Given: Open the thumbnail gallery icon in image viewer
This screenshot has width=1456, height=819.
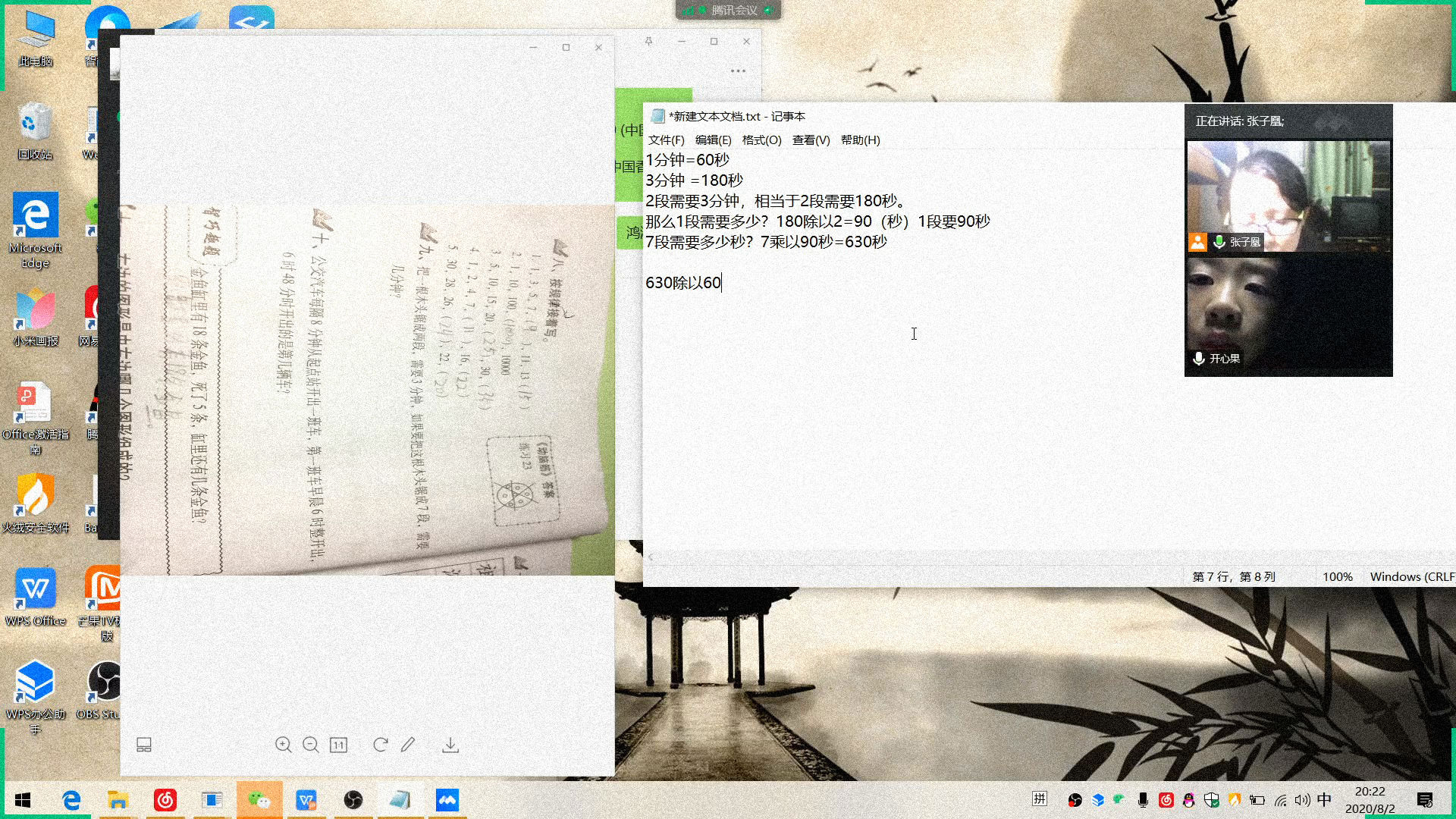Looking at the screenshot, I should click(x=143, y=745).
